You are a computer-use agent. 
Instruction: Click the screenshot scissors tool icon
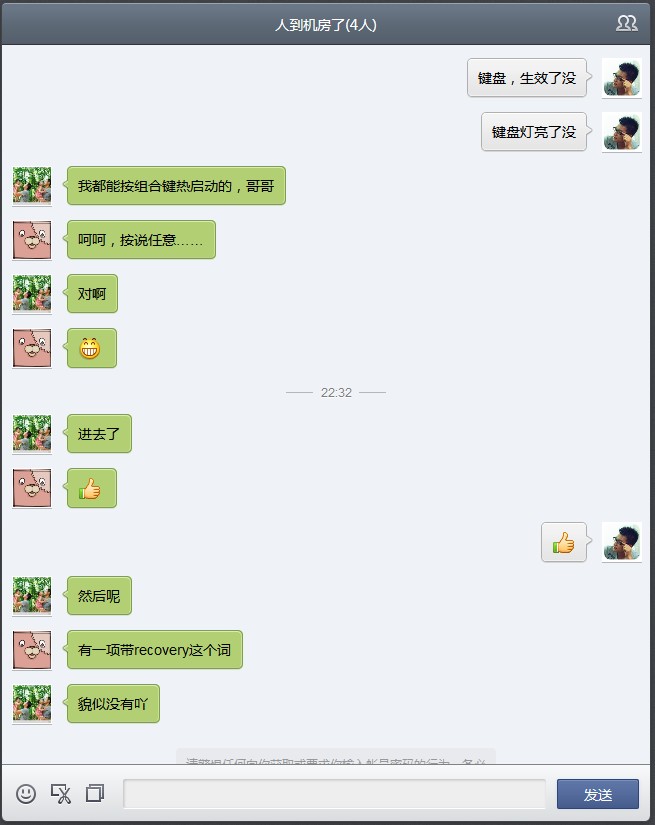click(x=61, y=793)
